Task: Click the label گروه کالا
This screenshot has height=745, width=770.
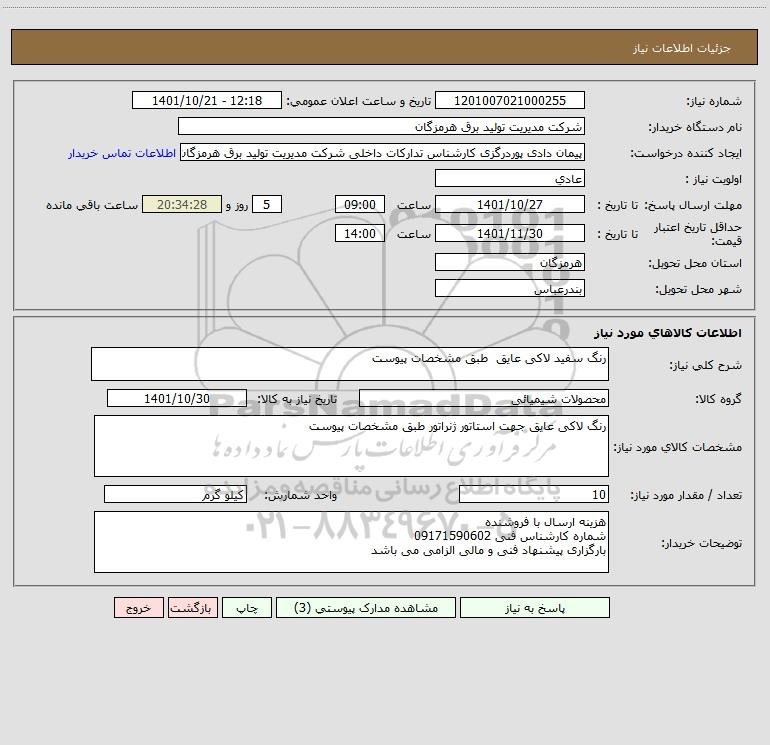Action: (718, 399)
